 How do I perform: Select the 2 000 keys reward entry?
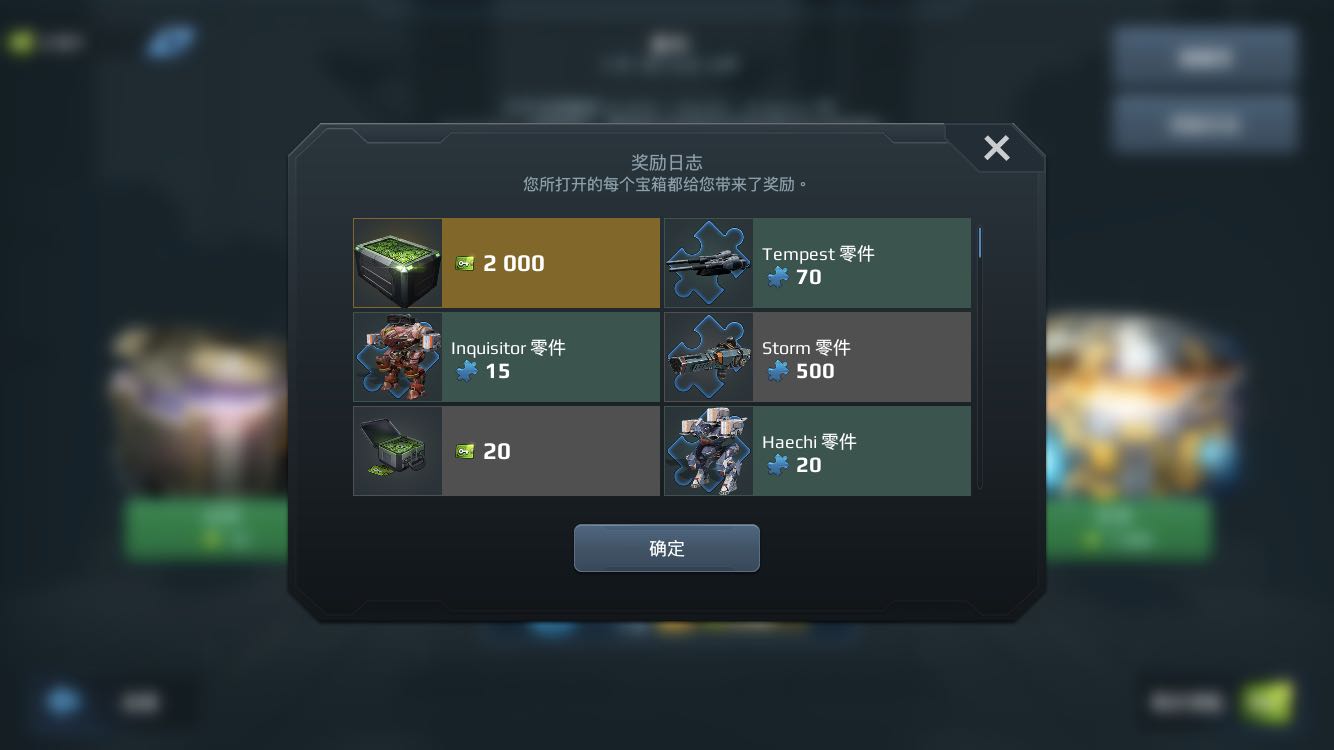tap(507, 263)
